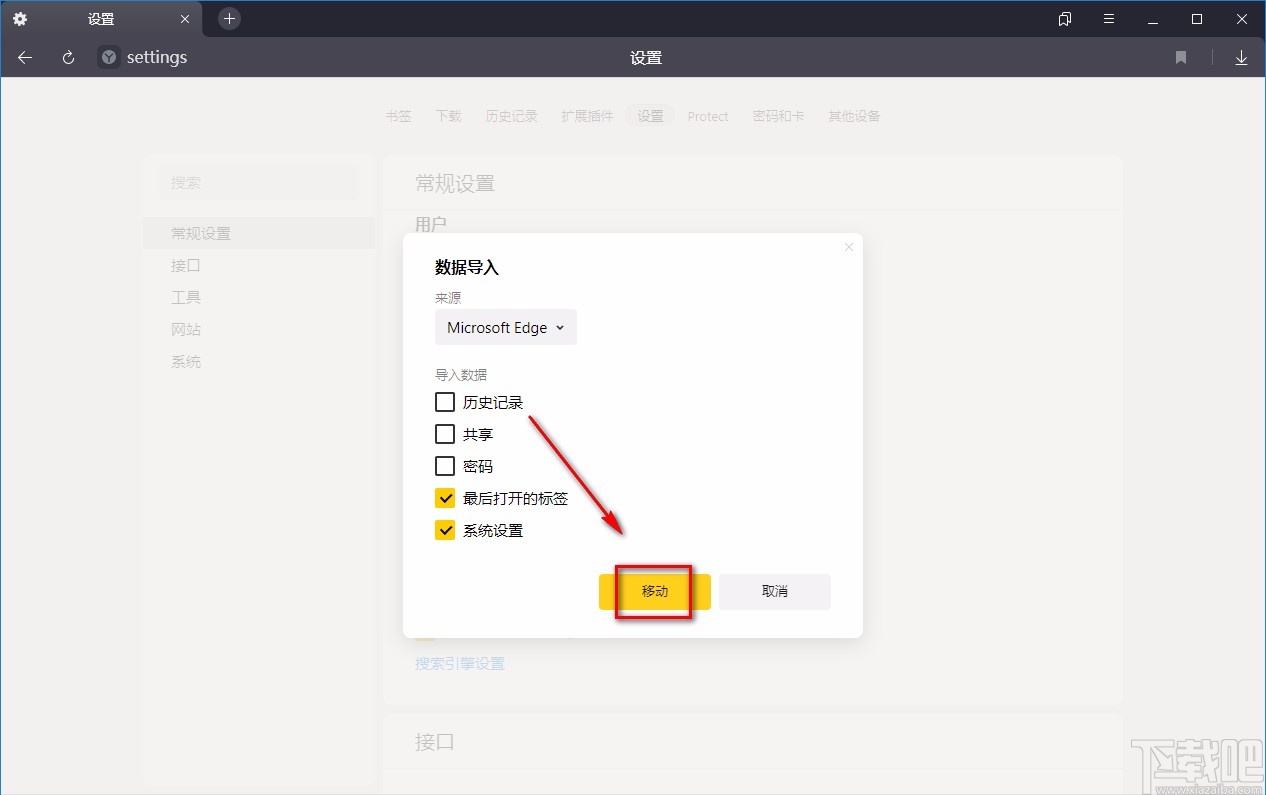Open the tab panels icon near window controls
The width and height of the screenshot is (1266, 795).
coord(1064,18)
